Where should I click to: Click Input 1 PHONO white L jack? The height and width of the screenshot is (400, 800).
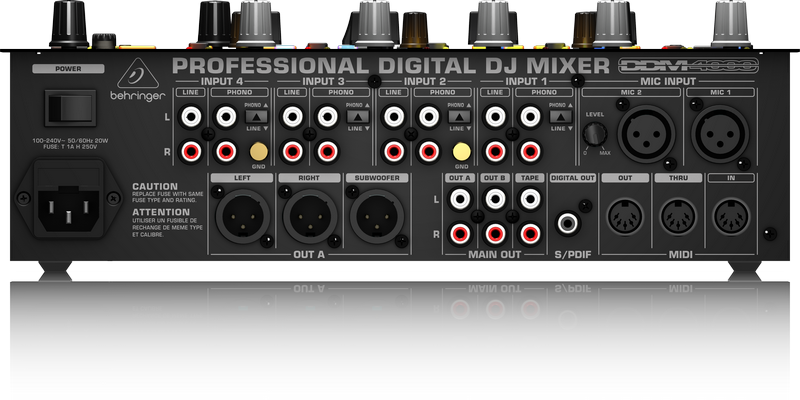[530, 117]
